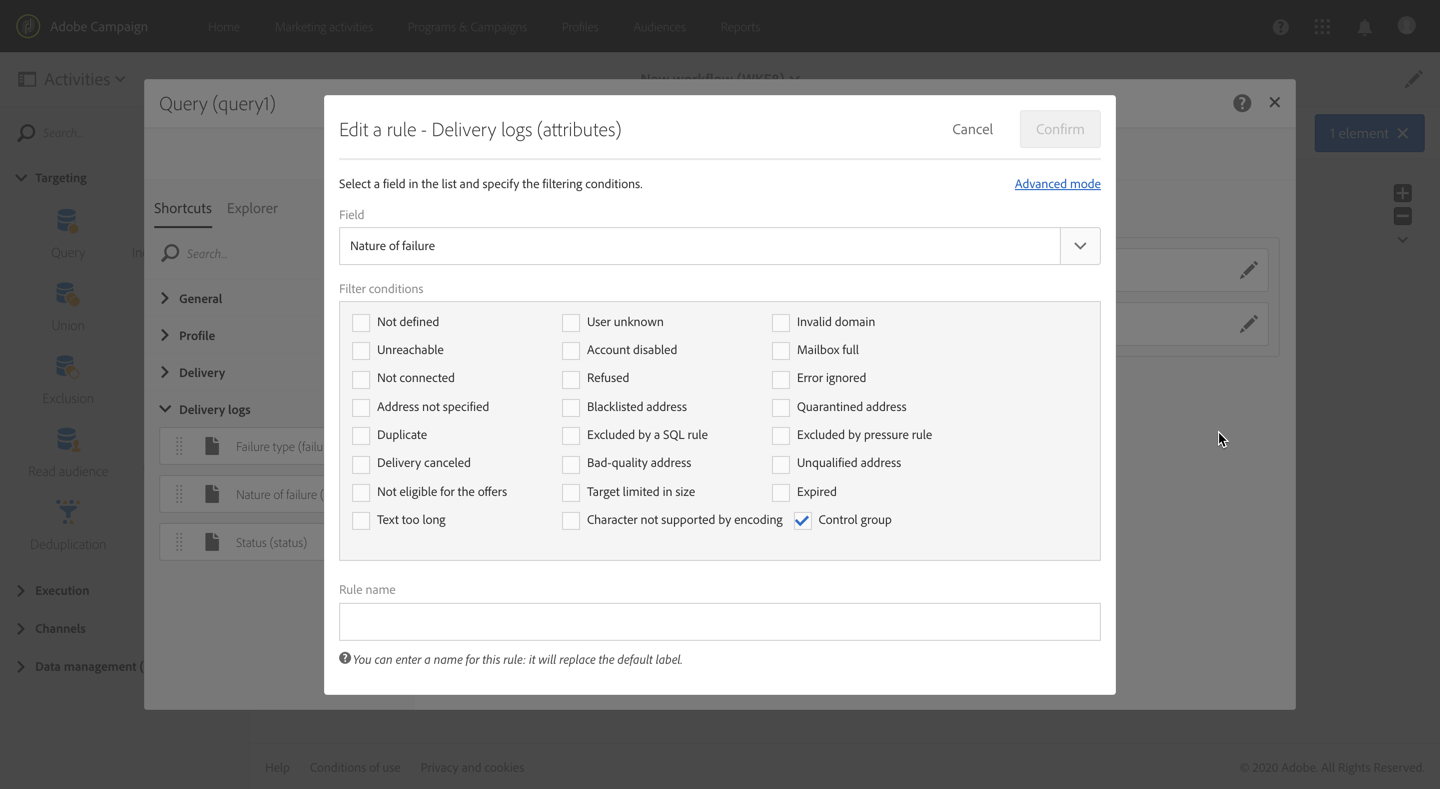Screen dimensions: 1440x789
Task: Select the Union activity icon
Action: 67,295
